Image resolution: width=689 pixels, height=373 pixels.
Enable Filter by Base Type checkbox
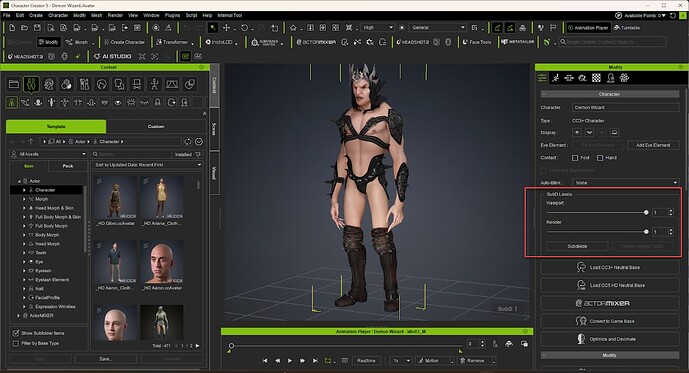point(16,343)
